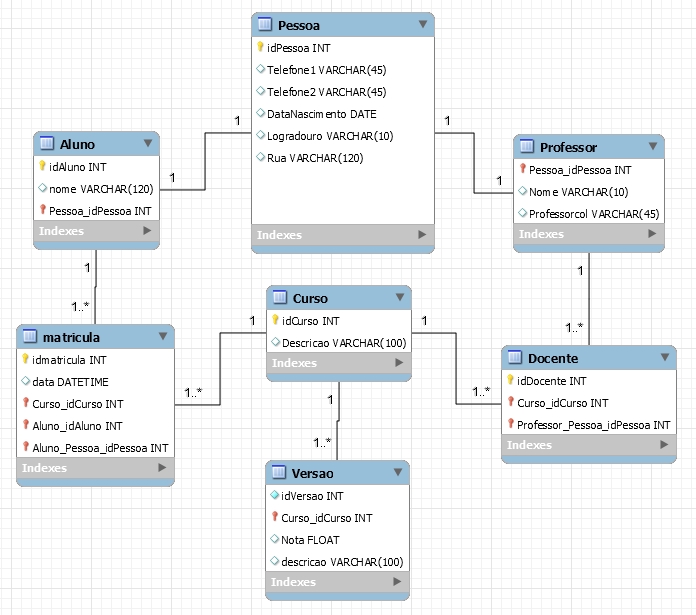Click the diamond icon beside DataNascimento
Image resolution: width=696 pixels, height=615 pixels.
pyautogui.click(x=261, y=114)
